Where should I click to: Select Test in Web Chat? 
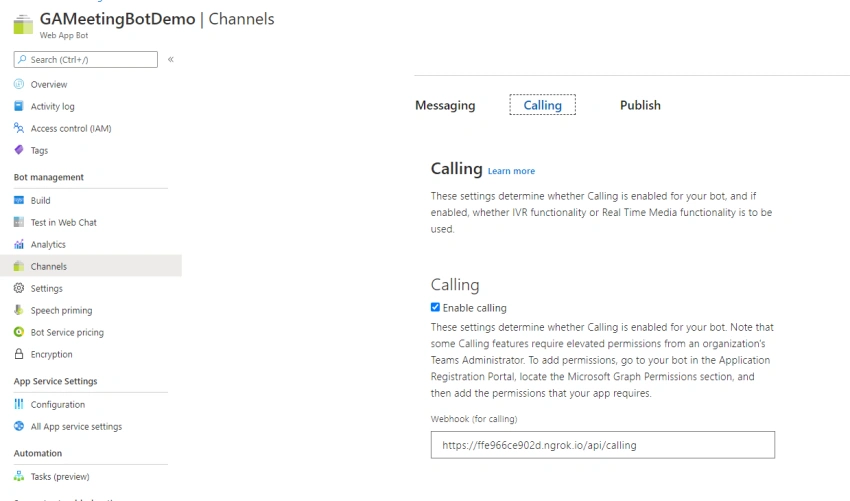[63, 222]
